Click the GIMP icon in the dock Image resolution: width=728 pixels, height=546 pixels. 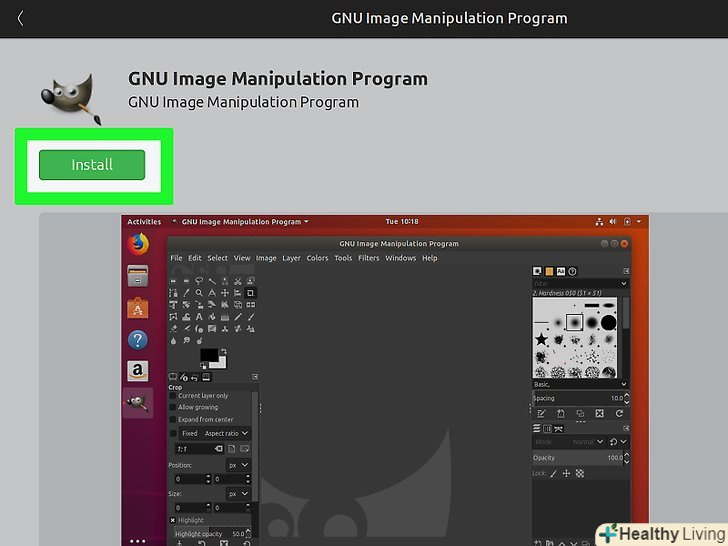tap(138, 402)
